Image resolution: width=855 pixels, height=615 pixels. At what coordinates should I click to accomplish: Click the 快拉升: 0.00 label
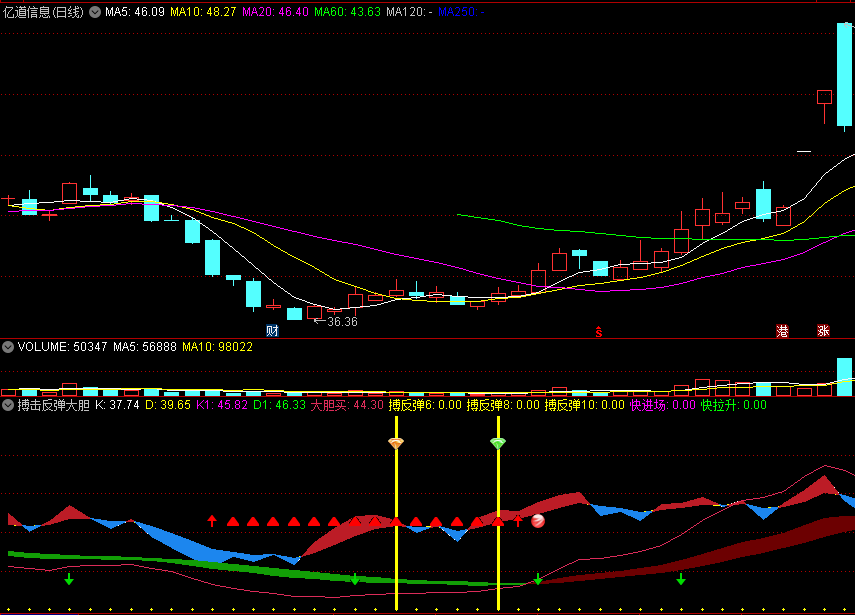point(733,405)
